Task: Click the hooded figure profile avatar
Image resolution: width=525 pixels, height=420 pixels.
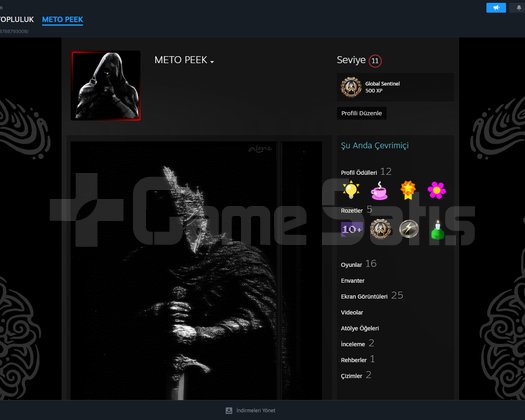Action: (106, 85)
